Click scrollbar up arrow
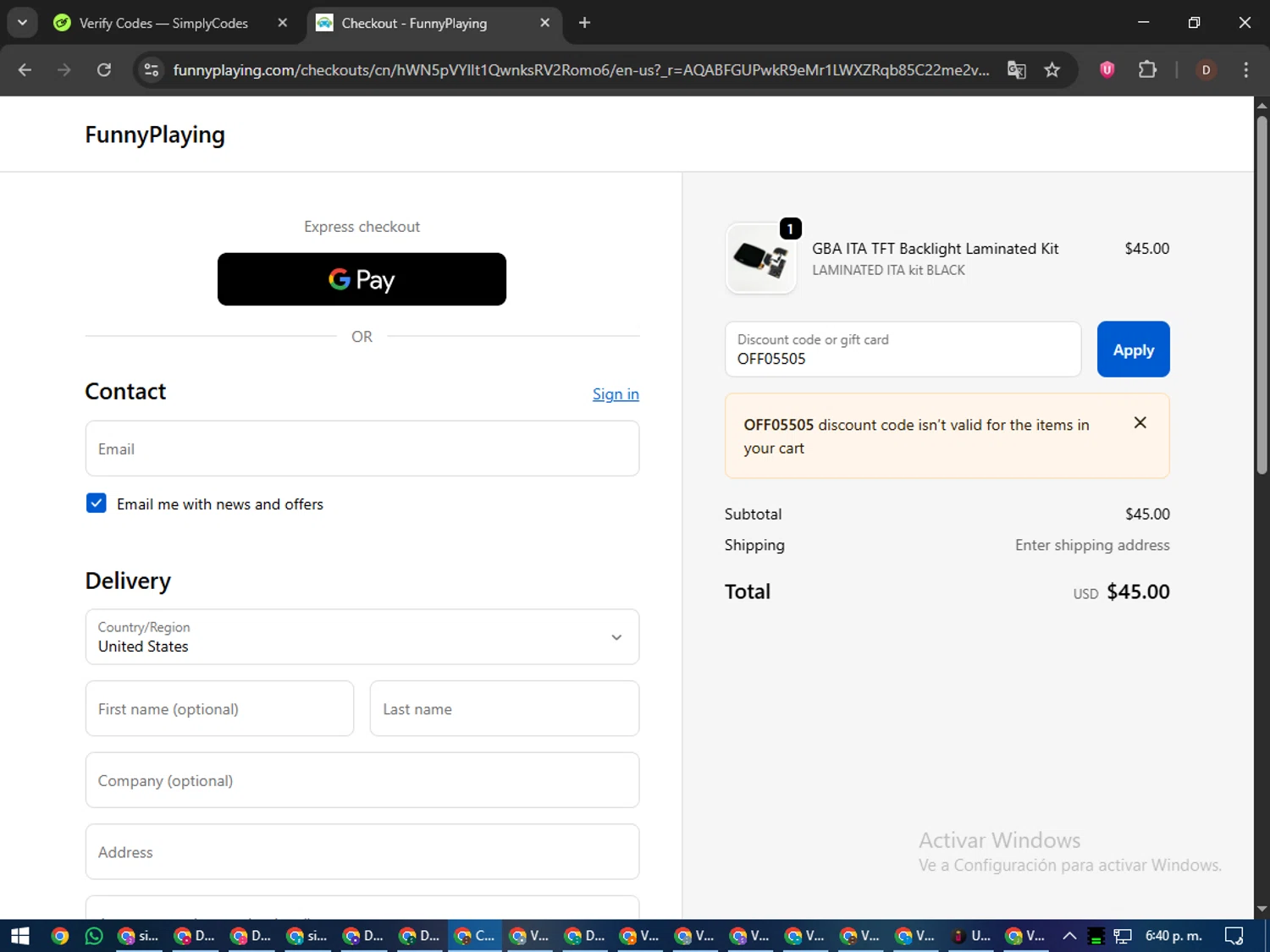This screenshot has height=952, width=1270. tap(1262, 106)
